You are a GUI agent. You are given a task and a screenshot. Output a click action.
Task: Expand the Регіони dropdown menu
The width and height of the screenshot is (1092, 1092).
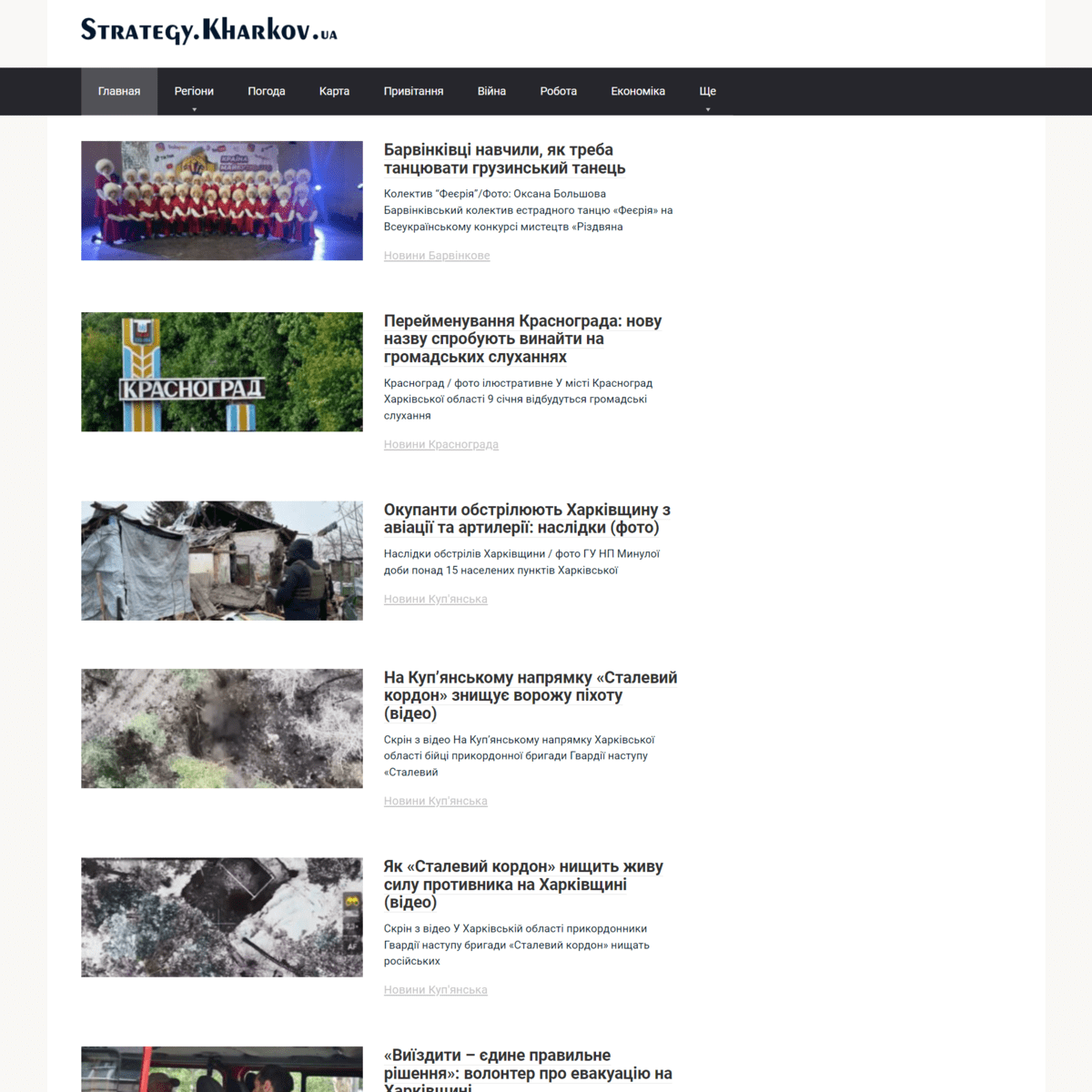[194, 91]
